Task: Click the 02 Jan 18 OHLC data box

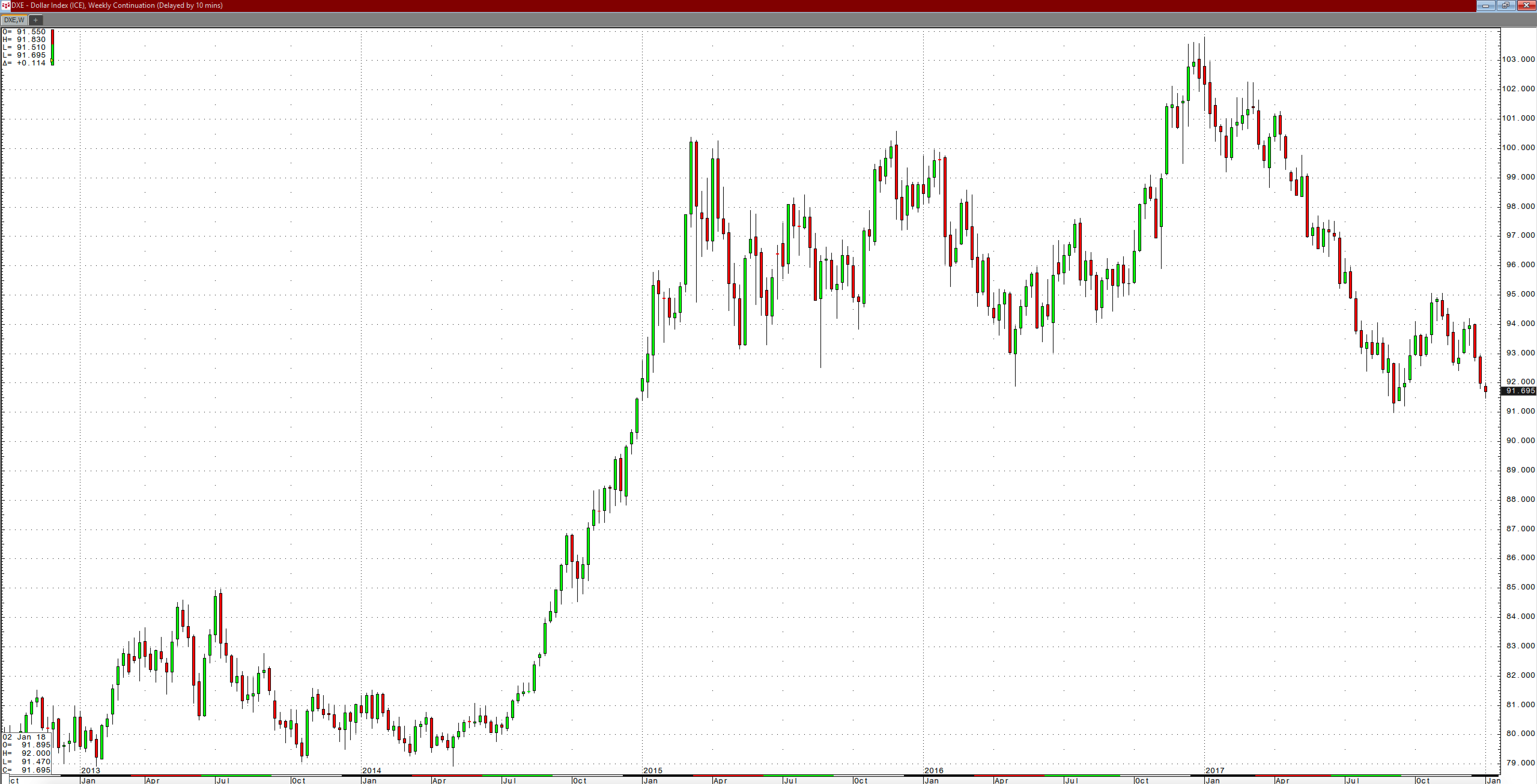Action: pyautogui.click(x=26, y=753)
